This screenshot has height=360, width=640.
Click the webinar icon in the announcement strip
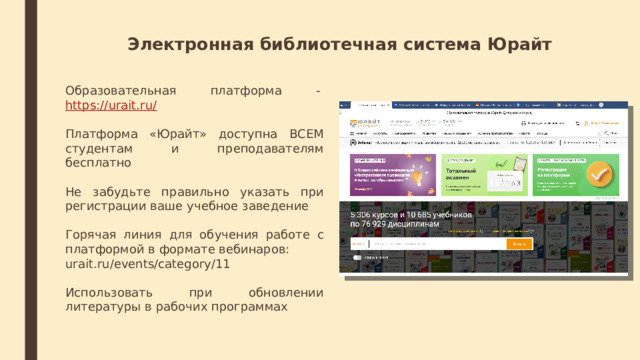(x=353, y=143)
